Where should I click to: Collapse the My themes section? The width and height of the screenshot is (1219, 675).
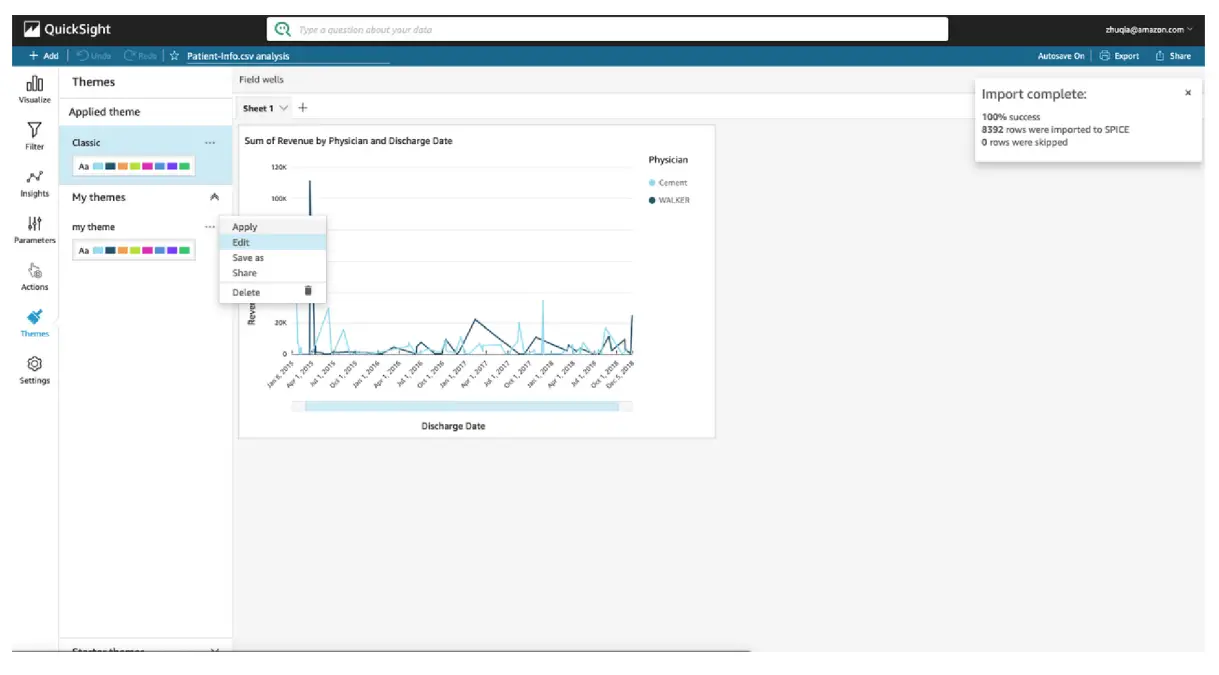pos(214,197)
